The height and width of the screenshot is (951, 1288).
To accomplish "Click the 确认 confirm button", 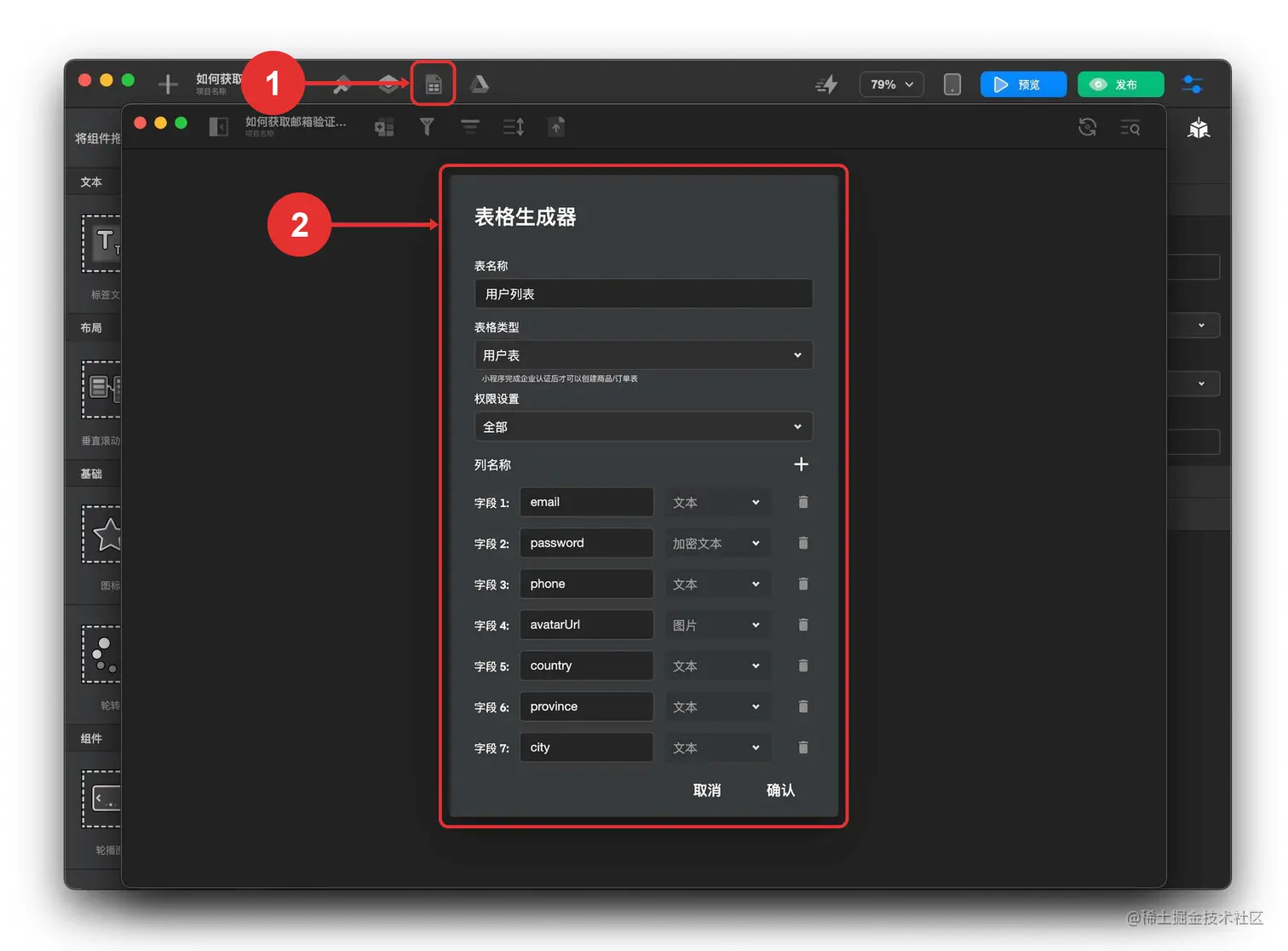I will pos(780,790).
